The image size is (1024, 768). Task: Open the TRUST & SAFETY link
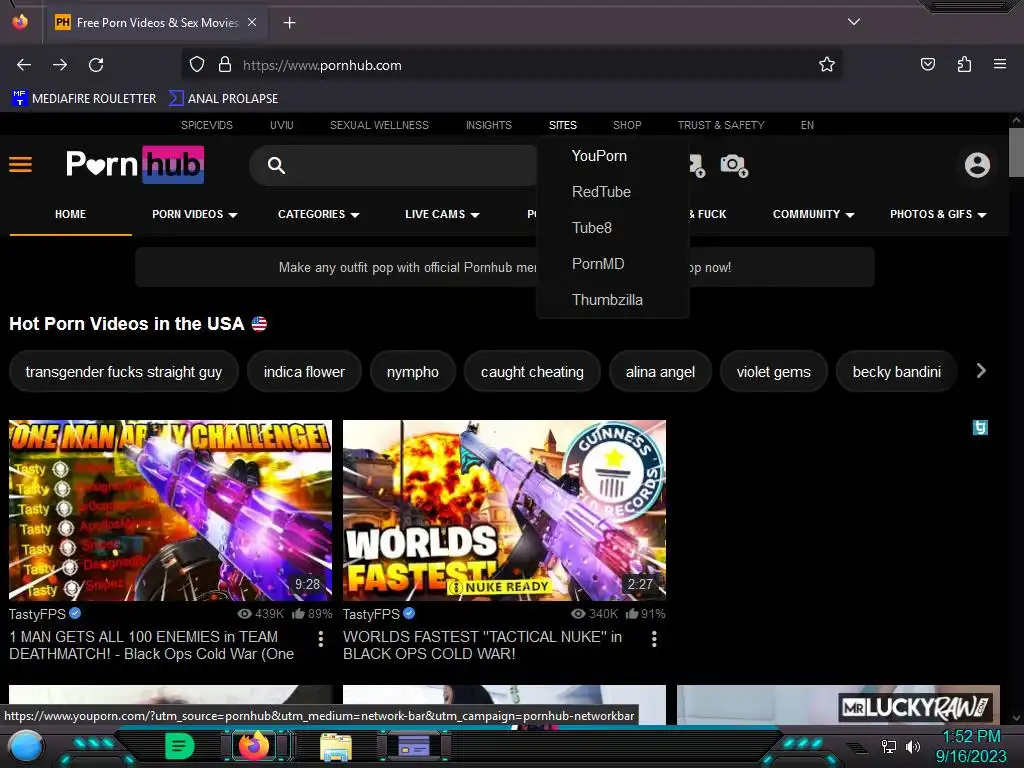[721, 125]
